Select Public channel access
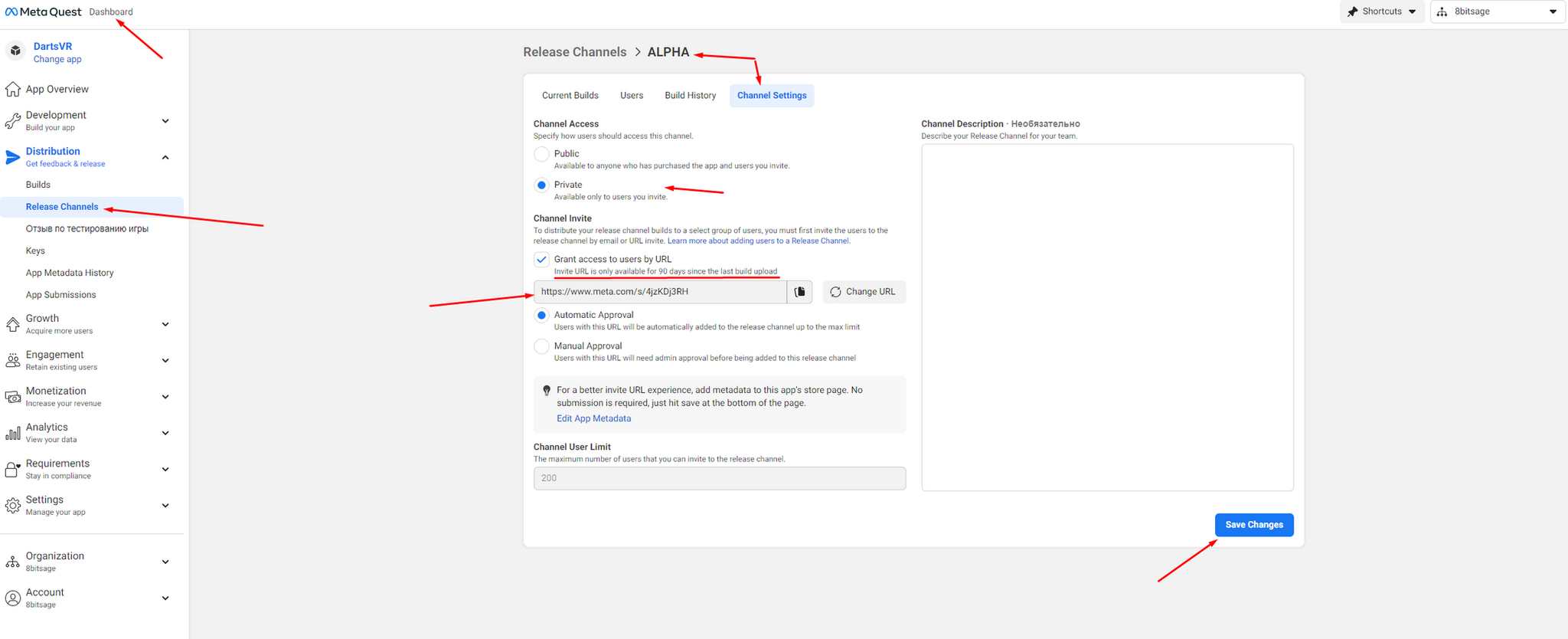 tap(541, 154)
